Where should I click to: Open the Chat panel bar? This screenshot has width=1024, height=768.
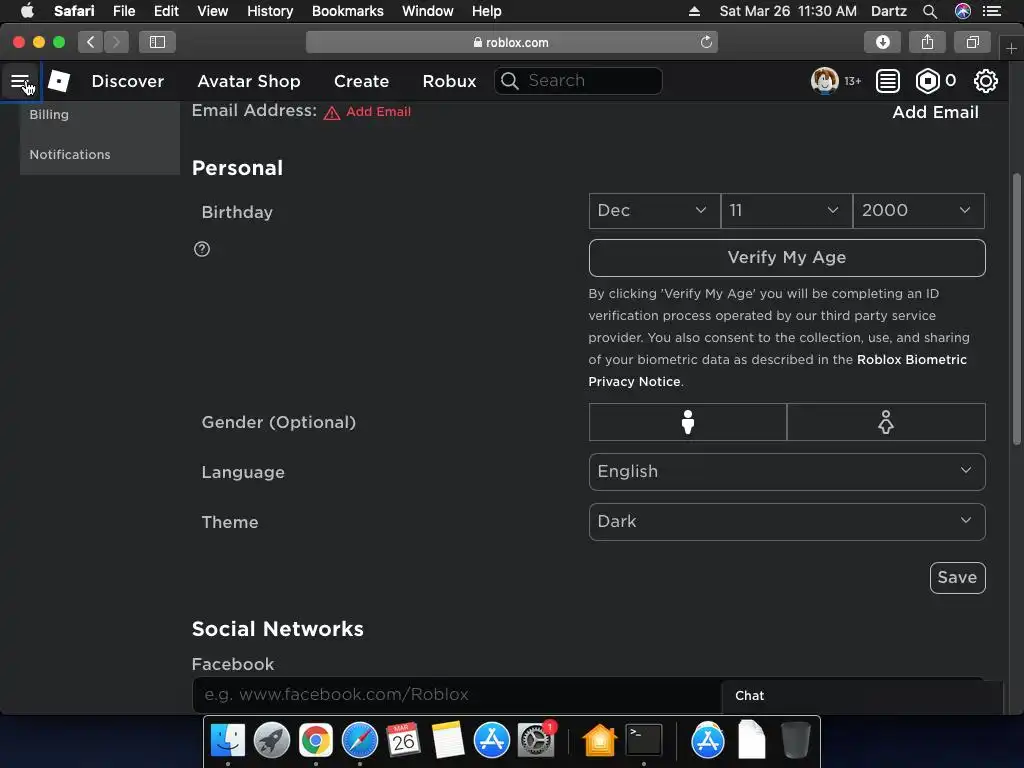point(862,696)
